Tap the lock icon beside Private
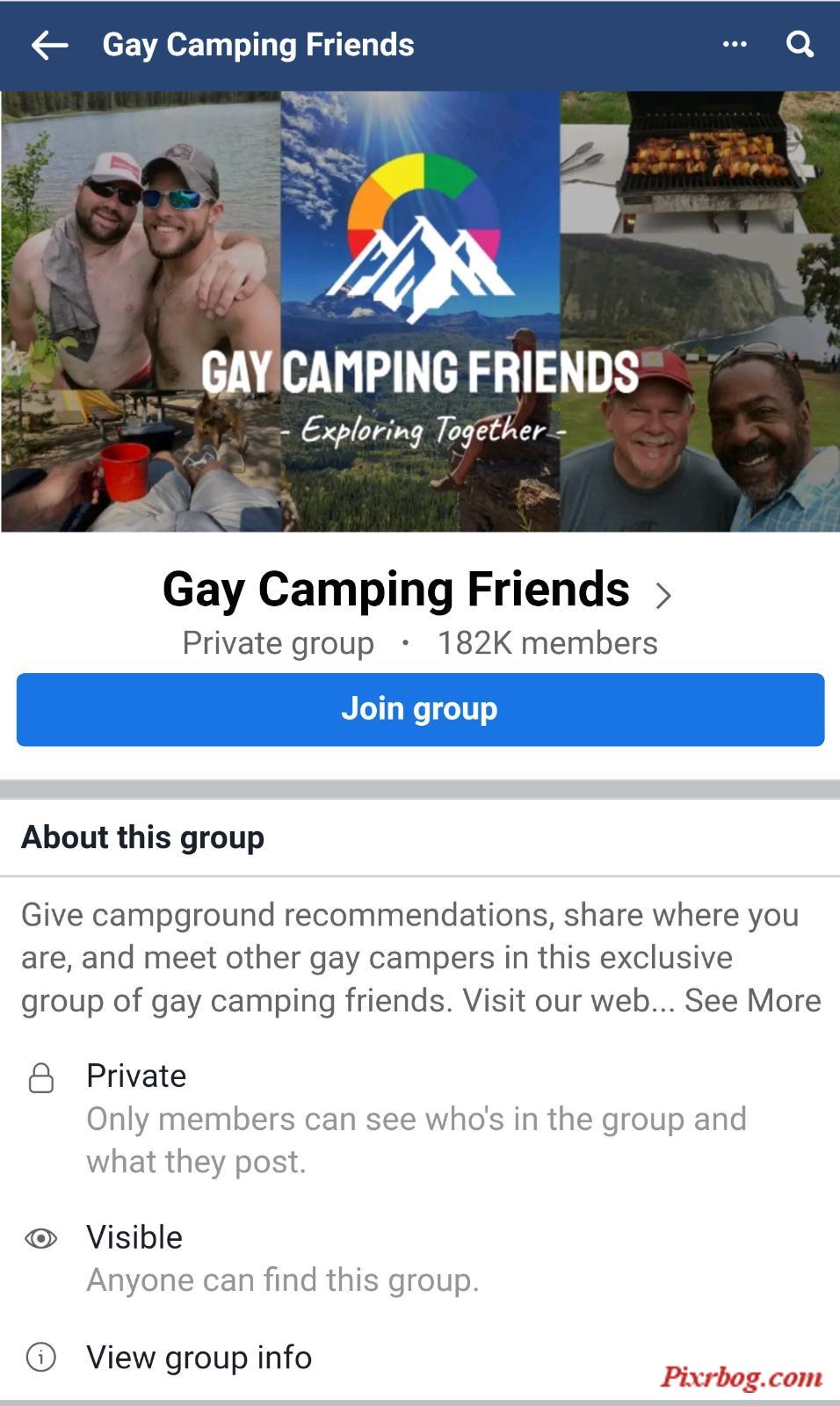The width and height of the screenshot is (840, 1406). [x=41, y=1077]
